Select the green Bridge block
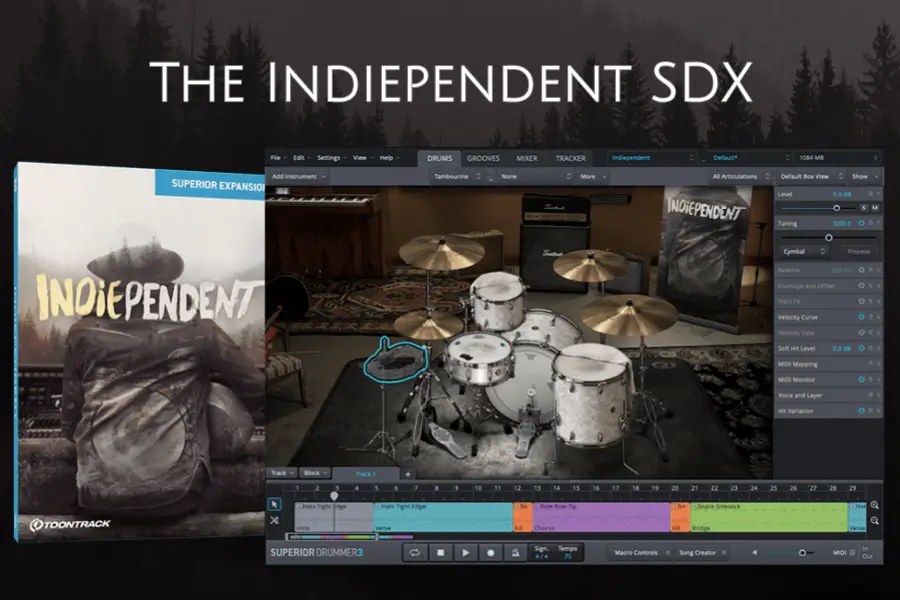This screenshot has width=900, height=600. [x=769, y=517]
